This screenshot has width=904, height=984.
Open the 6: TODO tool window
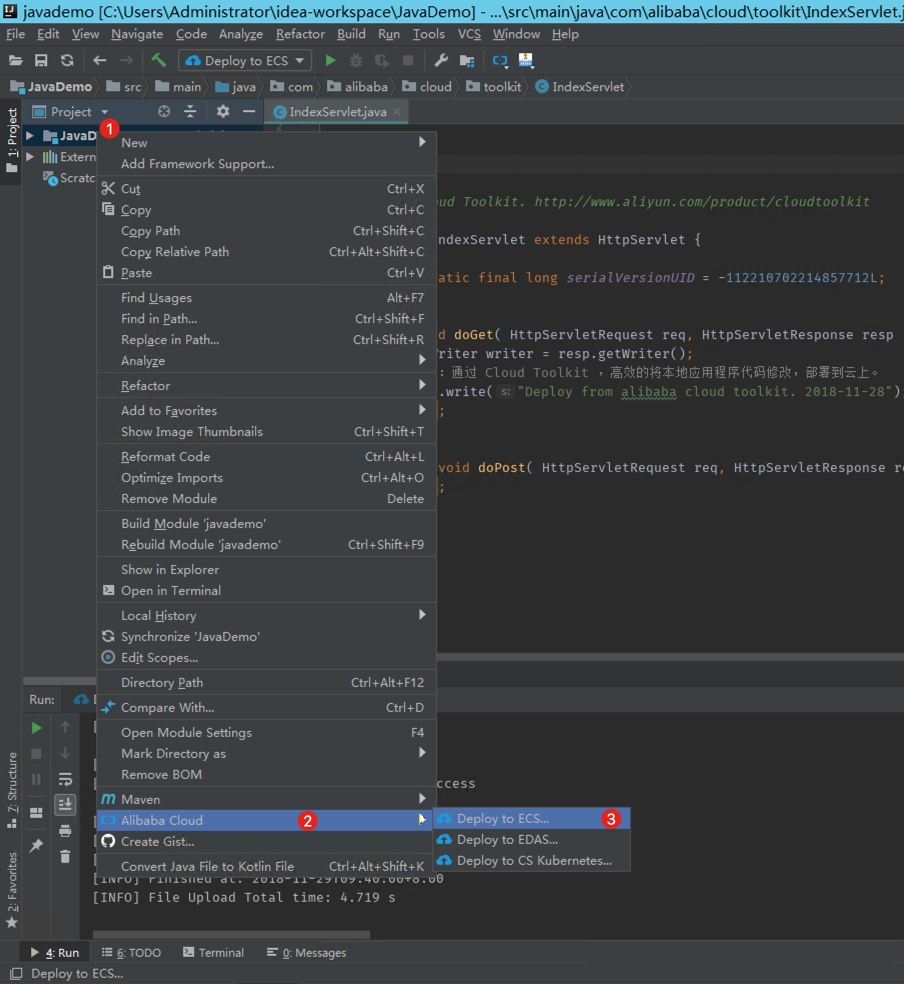[x=131, y=953]
